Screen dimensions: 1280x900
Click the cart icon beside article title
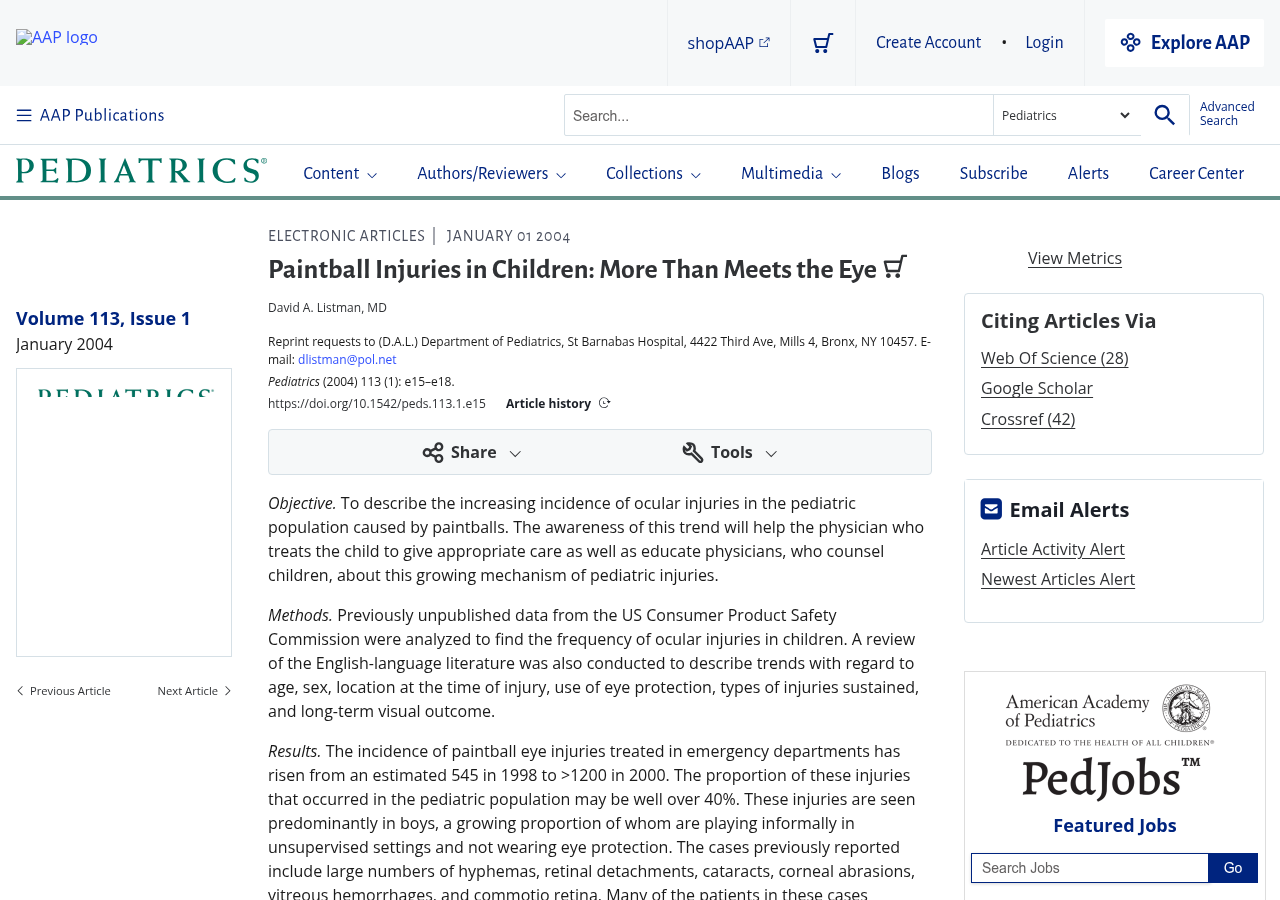click(895, 267)
